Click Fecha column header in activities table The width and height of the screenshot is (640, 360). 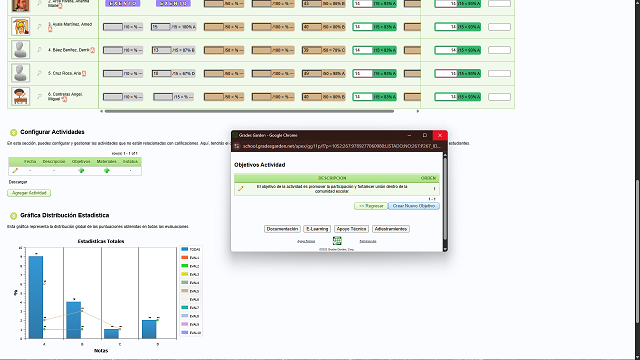(30, 162)
